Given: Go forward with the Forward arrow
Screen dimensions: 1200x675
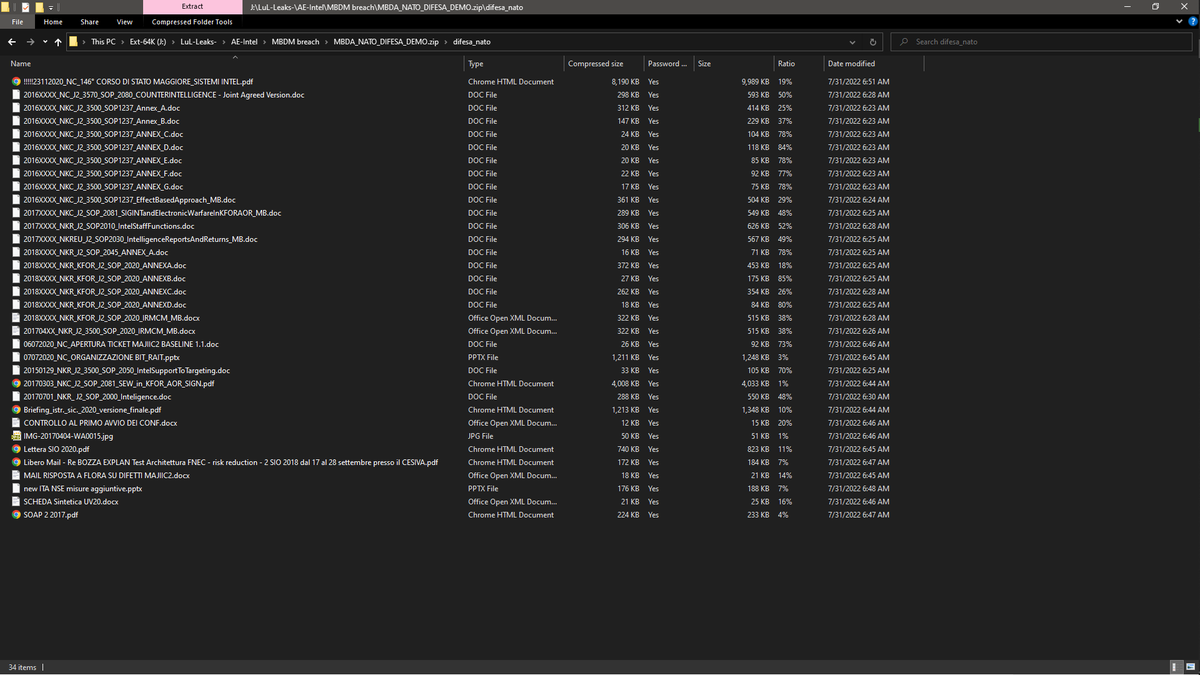Looking at the screenshot, I should [x=30, y=42].
